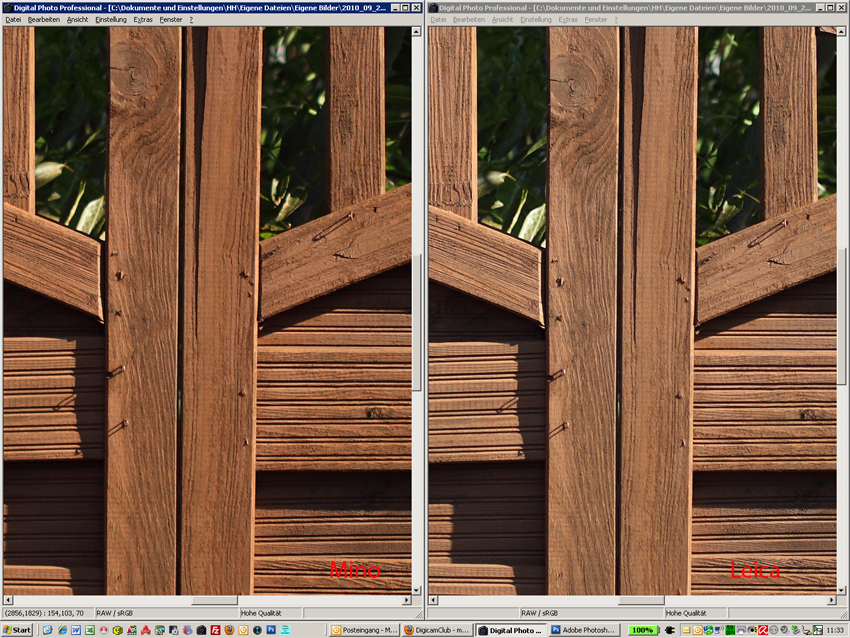Click Hohe Qualität in left status bar

pos(261,613)
